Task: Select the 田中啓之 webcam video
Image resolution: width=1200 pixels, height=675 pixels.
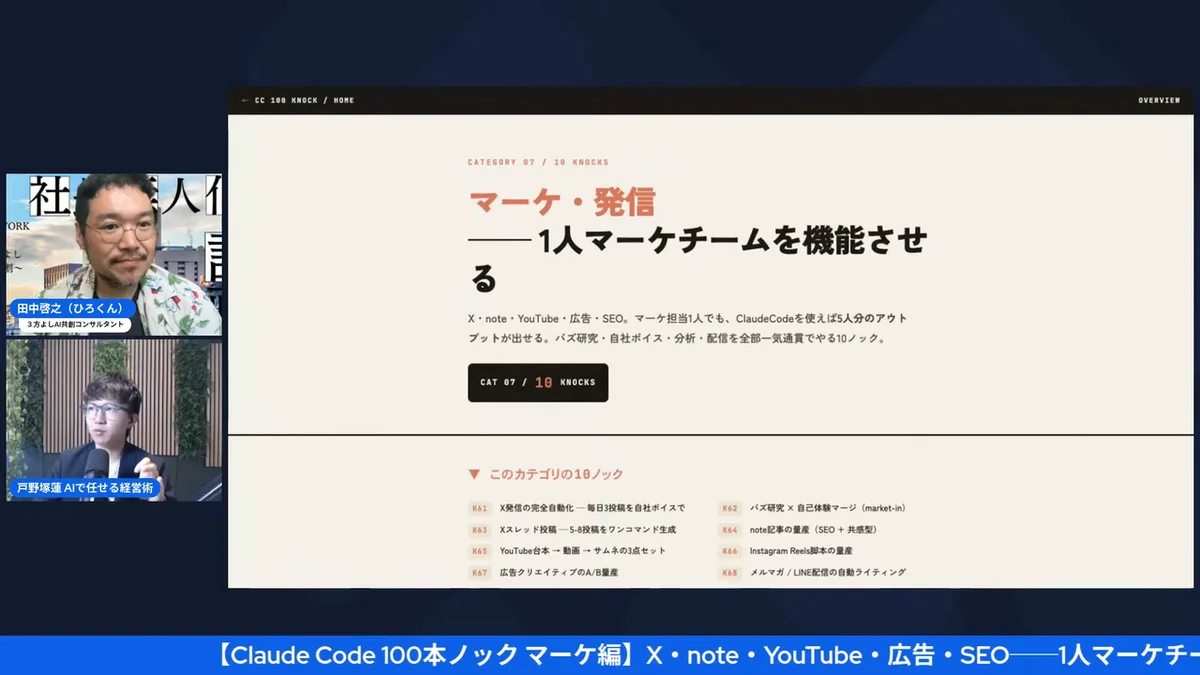Action: pos(114,255)
